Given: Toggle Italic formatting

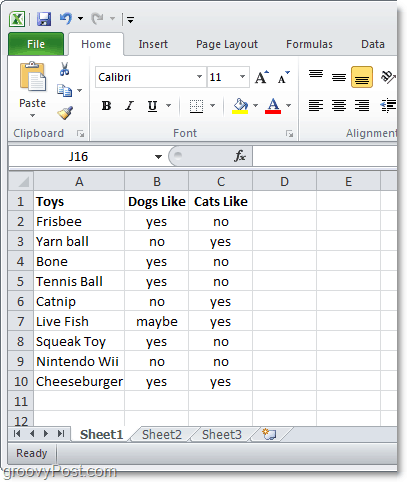Looking at the screenshot, I should click(x=129, y=106).
